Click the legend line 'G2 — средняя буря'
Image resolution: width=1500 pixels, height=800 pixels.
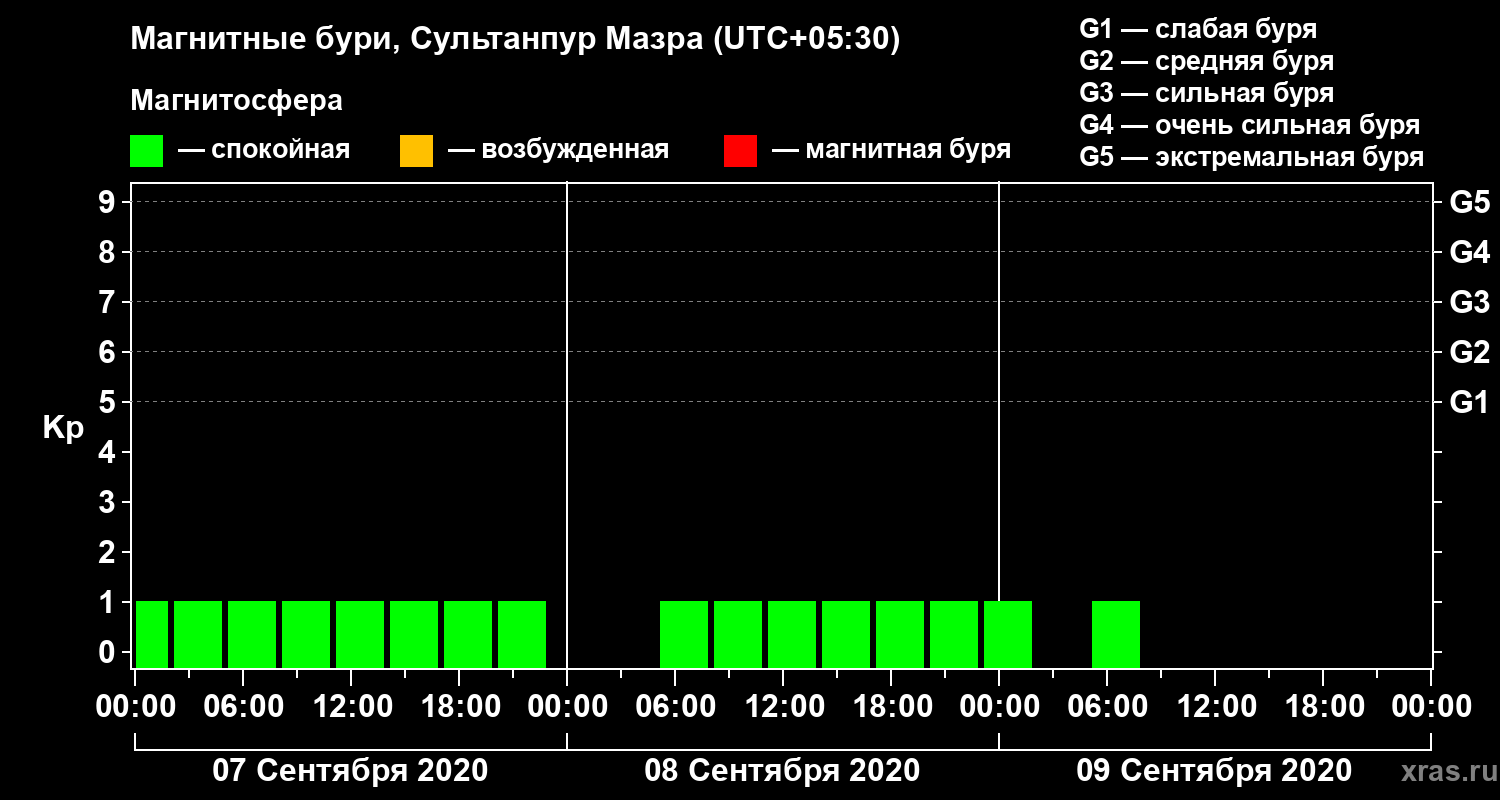pos(1207,61)
